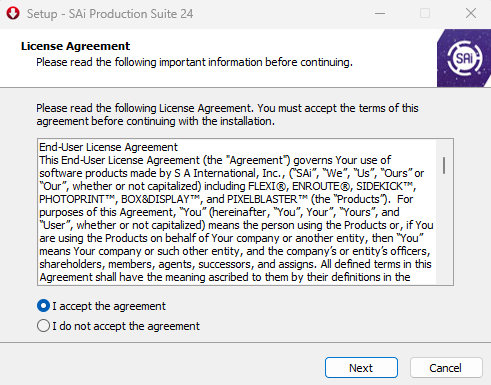The width and height of the screenshot is (491, 385).
Task: Click the license text scrollbar thumb
Action: (444, 165)
